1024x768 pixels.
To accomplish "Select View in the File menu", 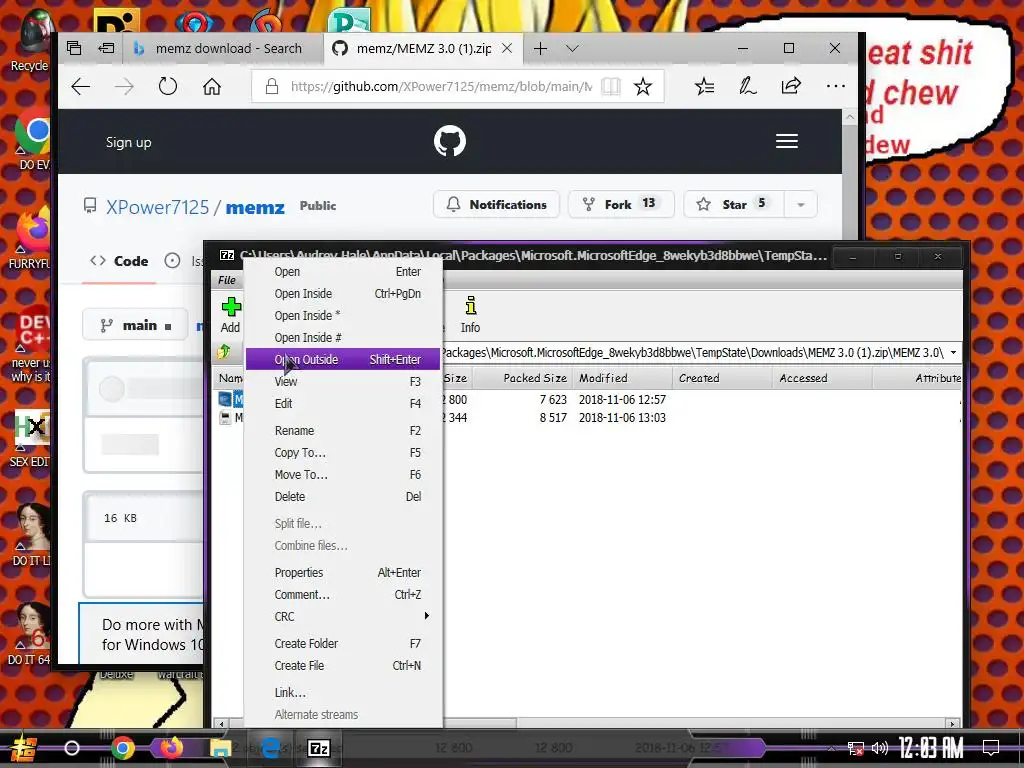I will tap(344, 381).
